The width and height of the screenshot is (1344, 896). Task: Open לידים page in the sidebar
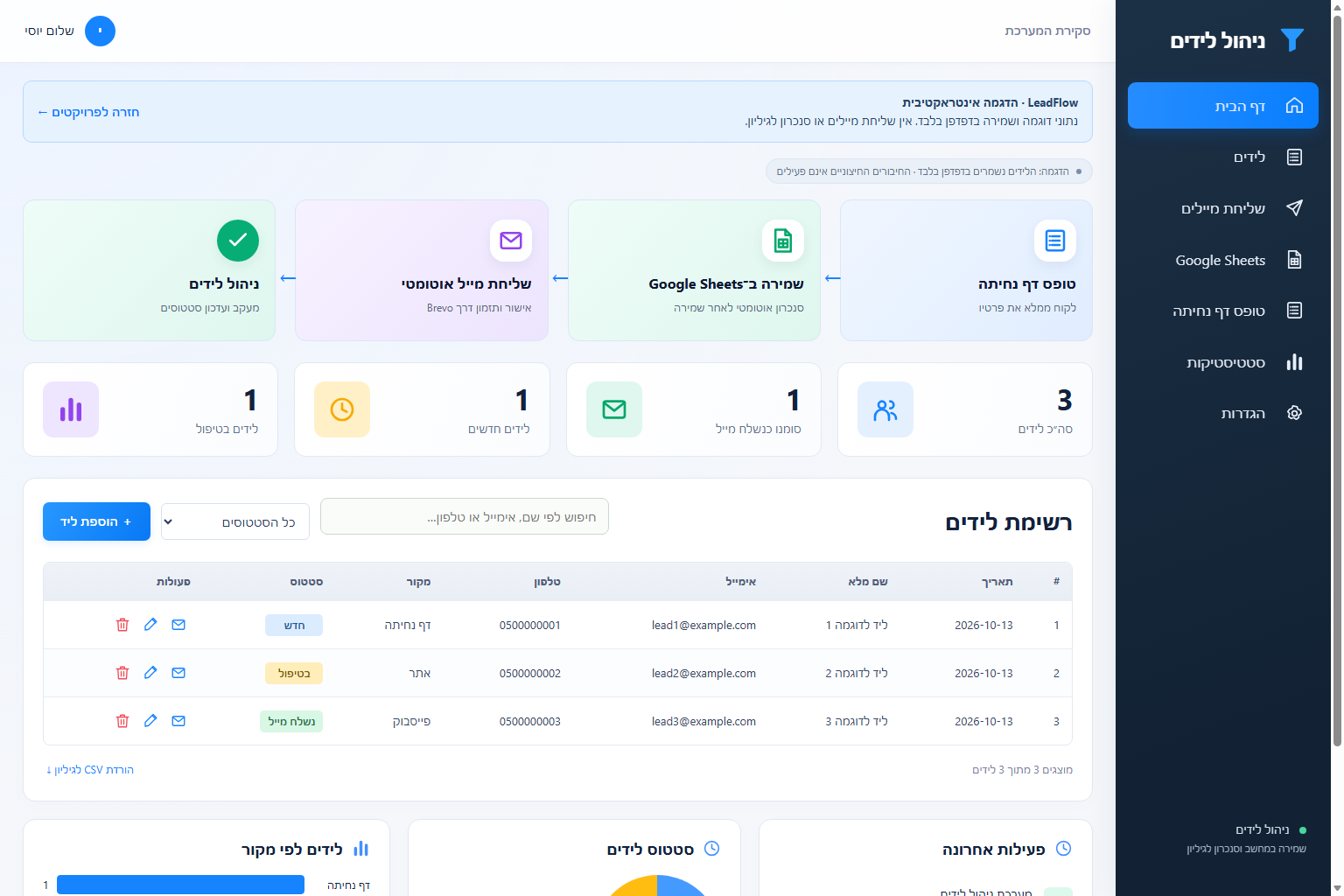1223,157
